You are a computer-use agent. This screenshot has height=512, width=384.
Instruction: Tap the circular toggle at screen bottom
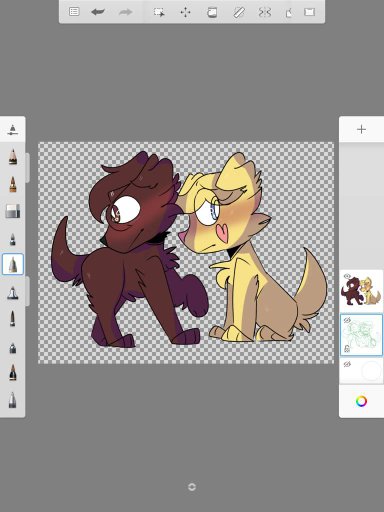192,487
